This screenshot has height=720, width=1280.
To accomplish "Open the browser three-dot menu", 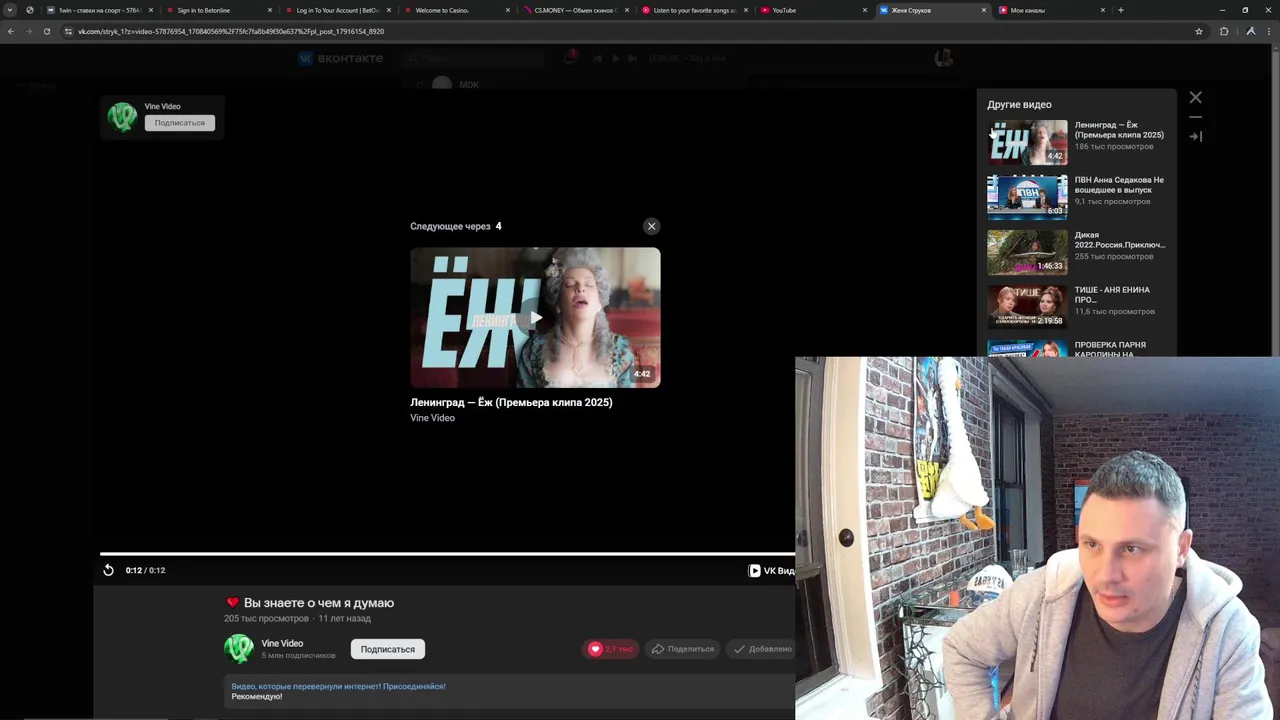I will click(1269, 31).
